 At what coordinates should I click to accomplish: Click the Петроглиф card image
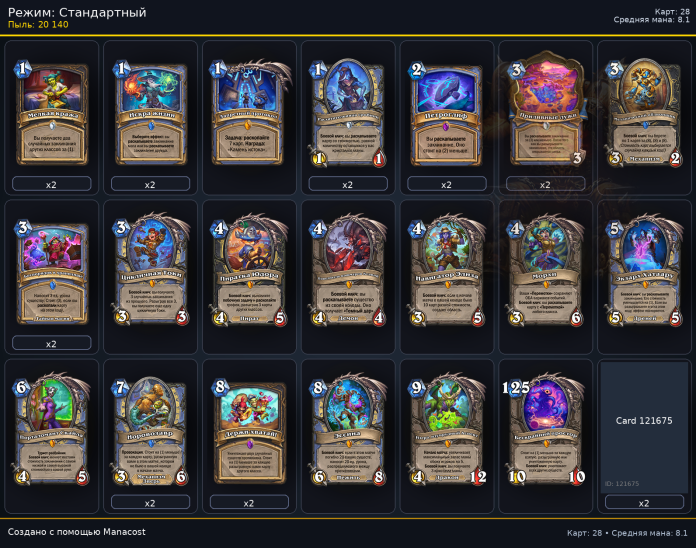coord(447,113)
